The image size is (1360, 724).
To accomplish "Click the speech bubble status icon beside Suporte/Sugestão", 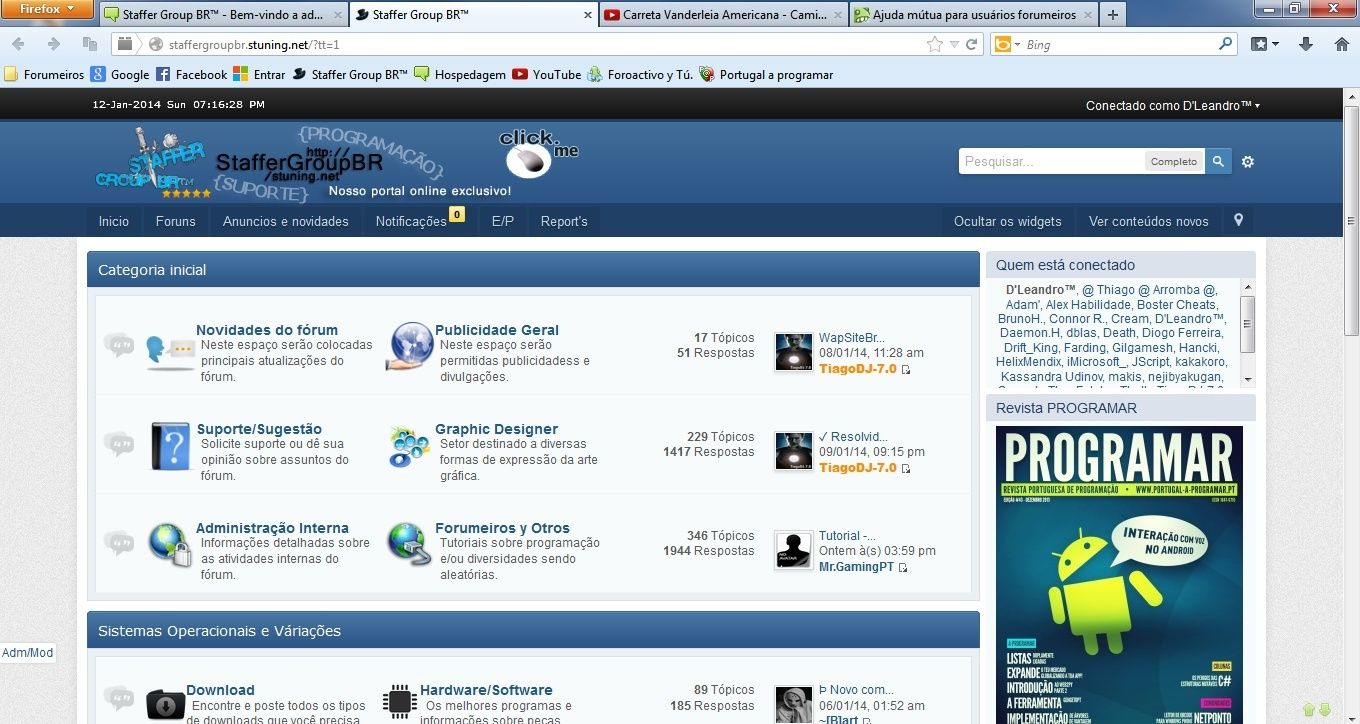I will pyautogui.click(x=119, y=444).
